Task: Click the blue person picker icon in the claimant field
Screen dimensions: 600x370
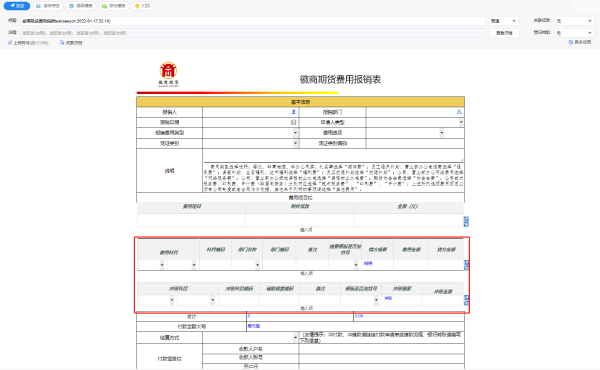Action: [x=294, y=112]
